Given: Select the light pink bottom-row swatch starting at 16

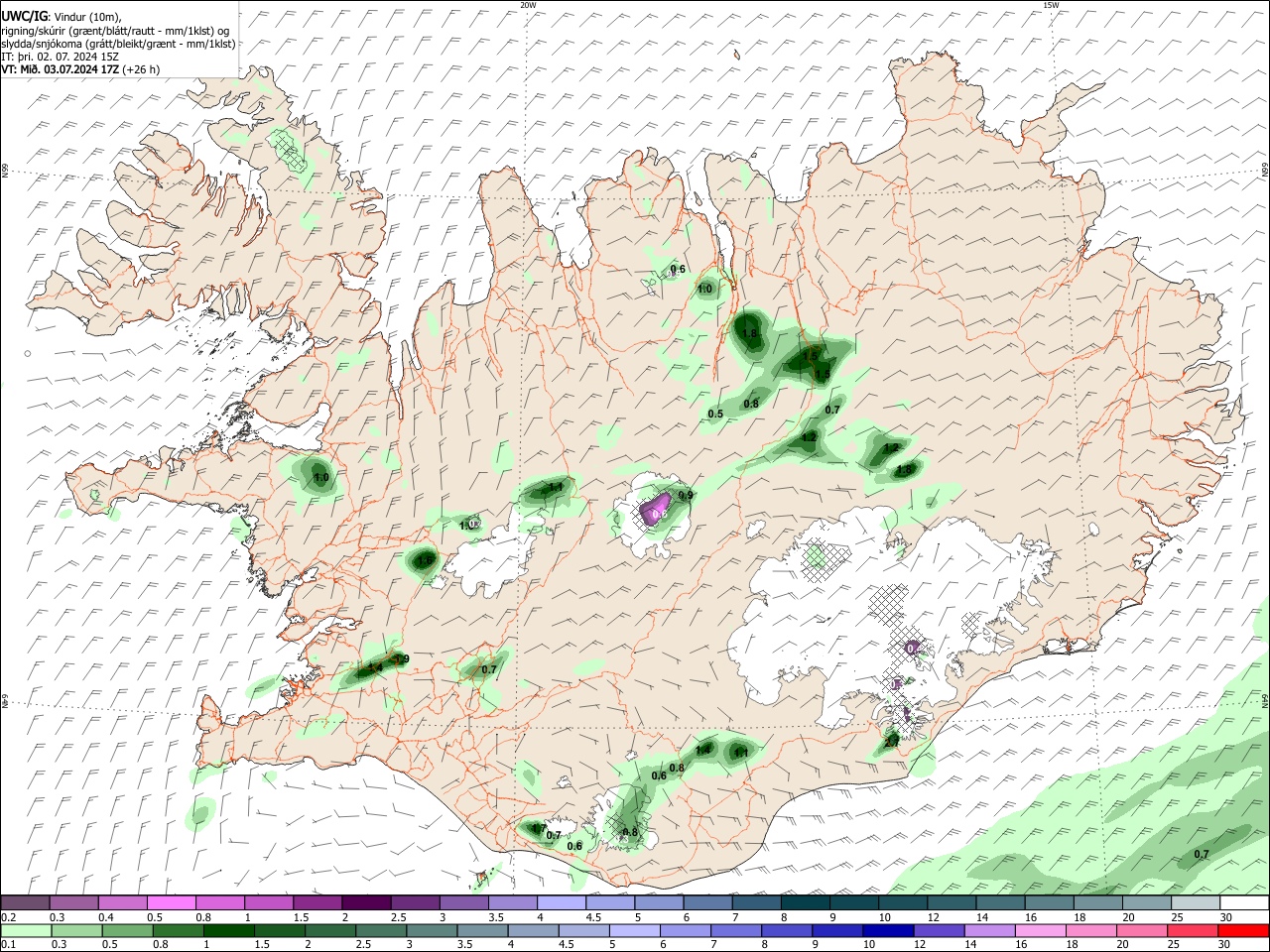Looking at the screenshot, I should (x=1041, y=930).
